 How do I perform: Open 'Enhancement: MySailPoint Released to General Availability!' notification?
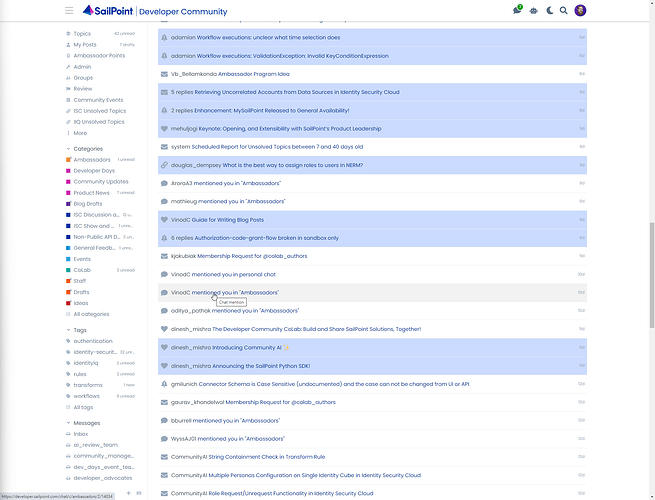pyautogui.click(x=372, y=110)
